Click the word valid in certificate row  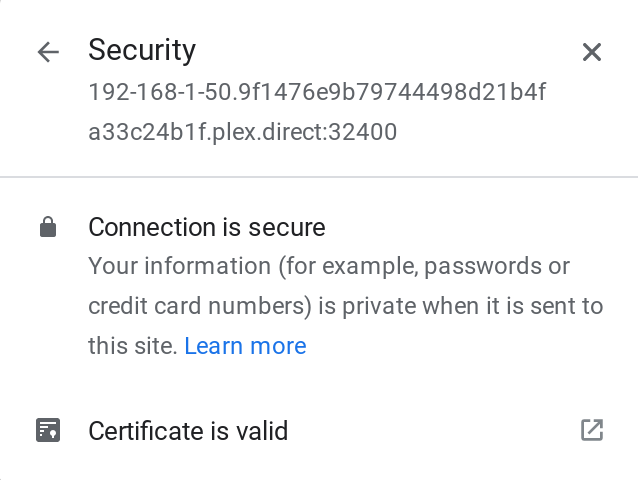[x=260, y=431]
